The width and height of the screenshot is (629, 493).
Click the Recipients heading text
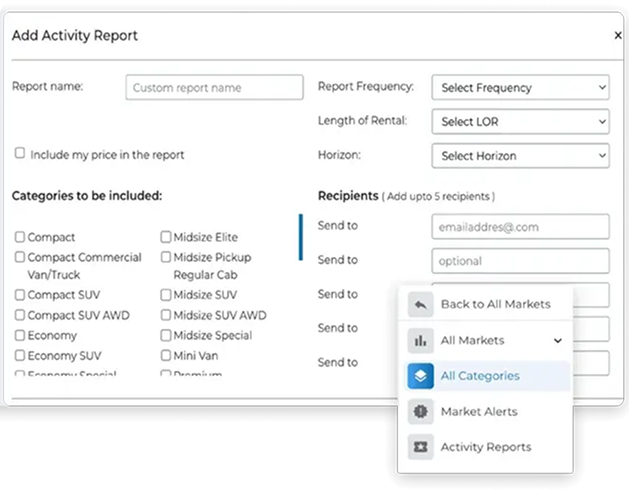pyautogui.click(x=348, y=196)
